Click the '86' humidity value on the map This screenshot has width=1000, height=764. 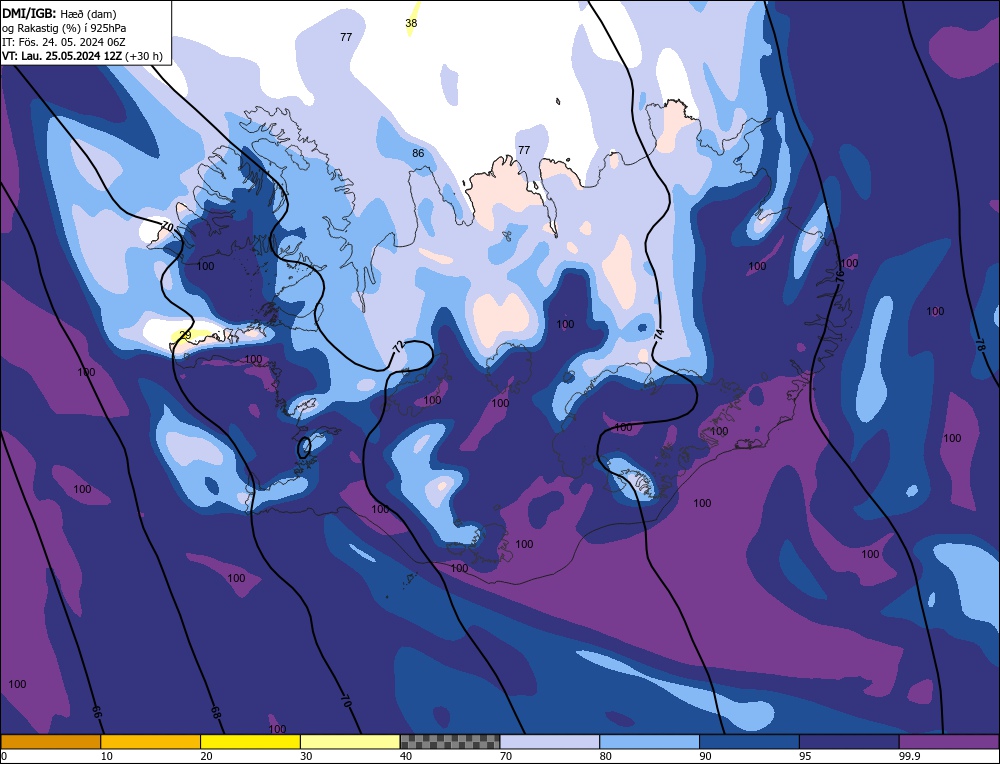(x=418, y=153)
